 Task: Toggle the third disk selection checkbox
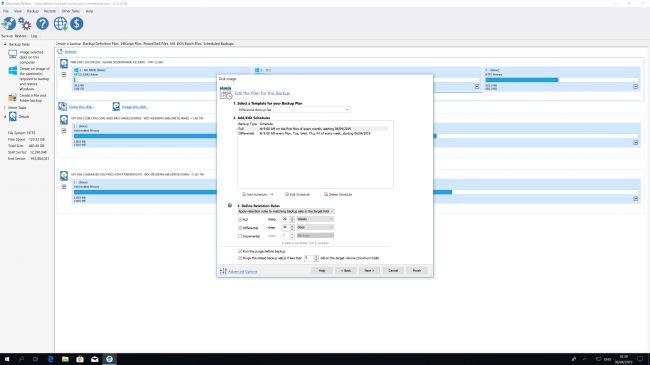pyautogui.click(x=64, y=187)
